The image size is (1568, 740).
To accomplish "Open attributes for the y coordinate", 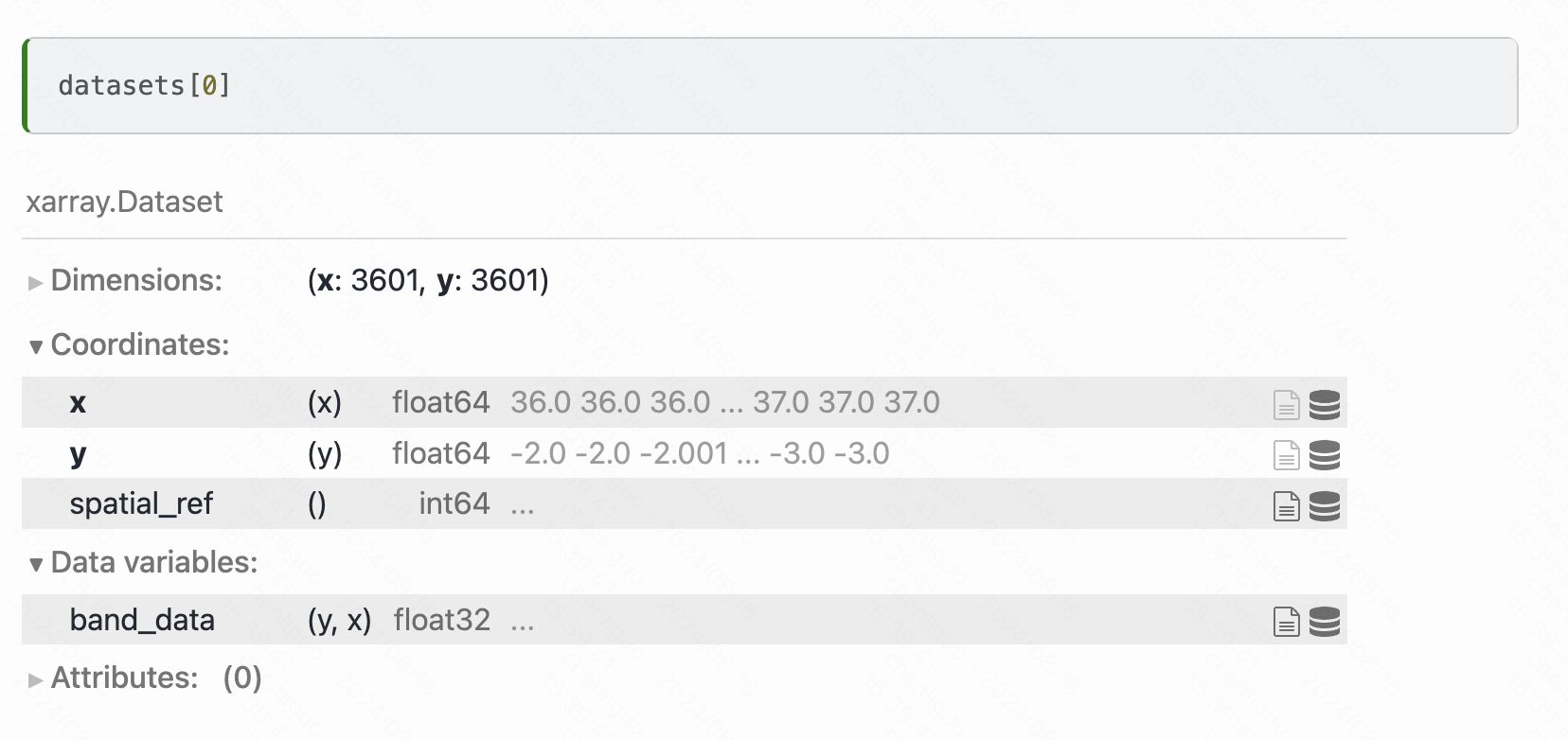I will click(x=1286, y=455).
